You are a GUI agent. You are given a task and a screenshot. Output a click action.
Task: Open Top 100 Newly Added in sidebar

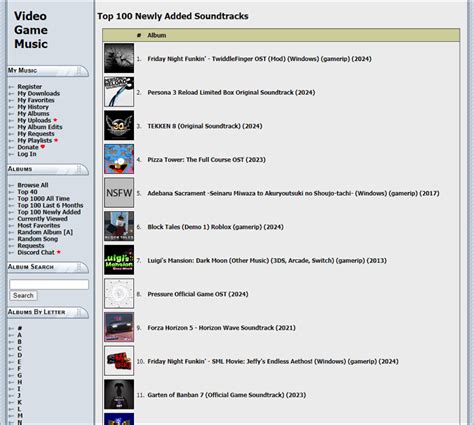pos(49,212)
